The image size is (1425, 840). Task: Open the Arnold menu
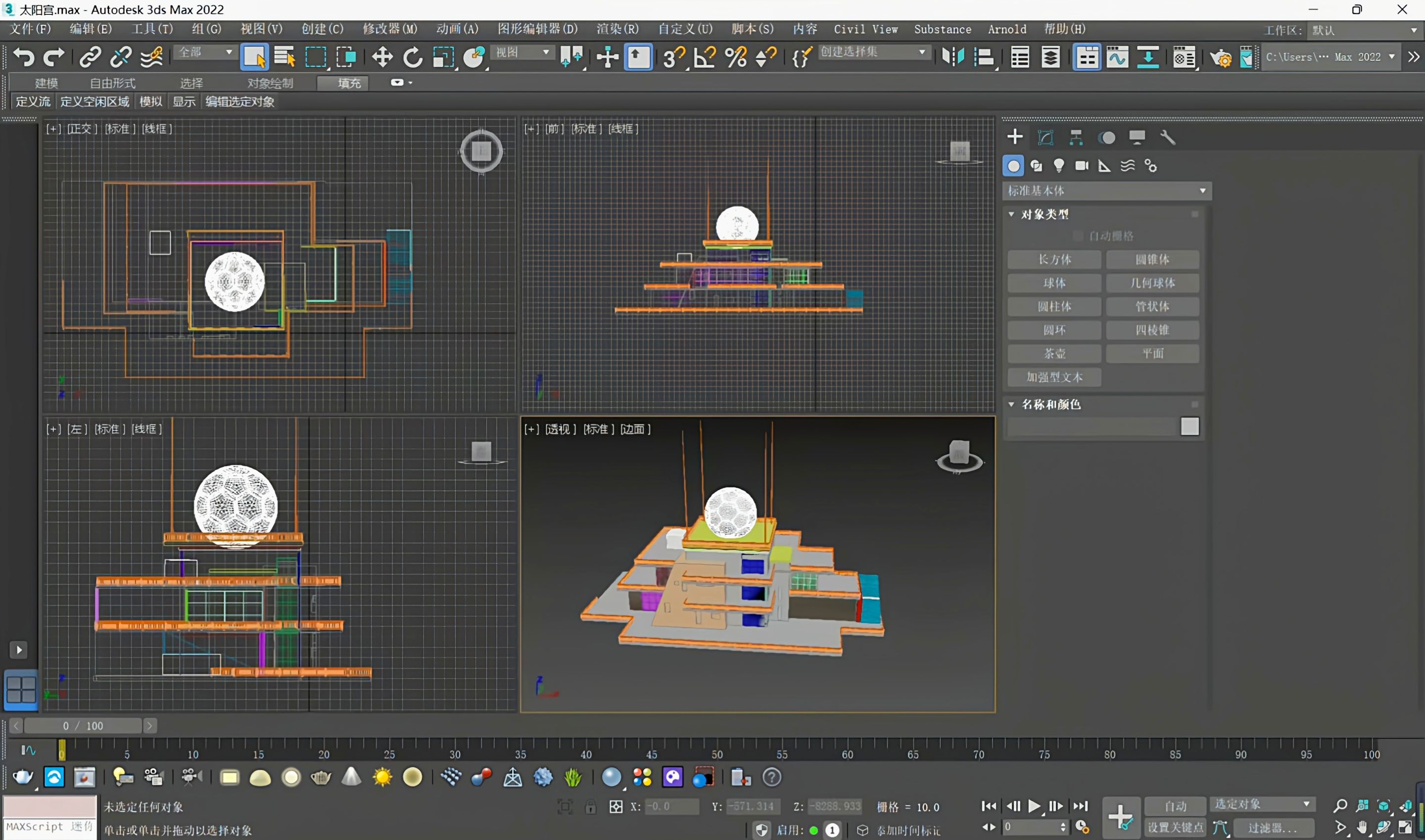[x=1007, y=29]
